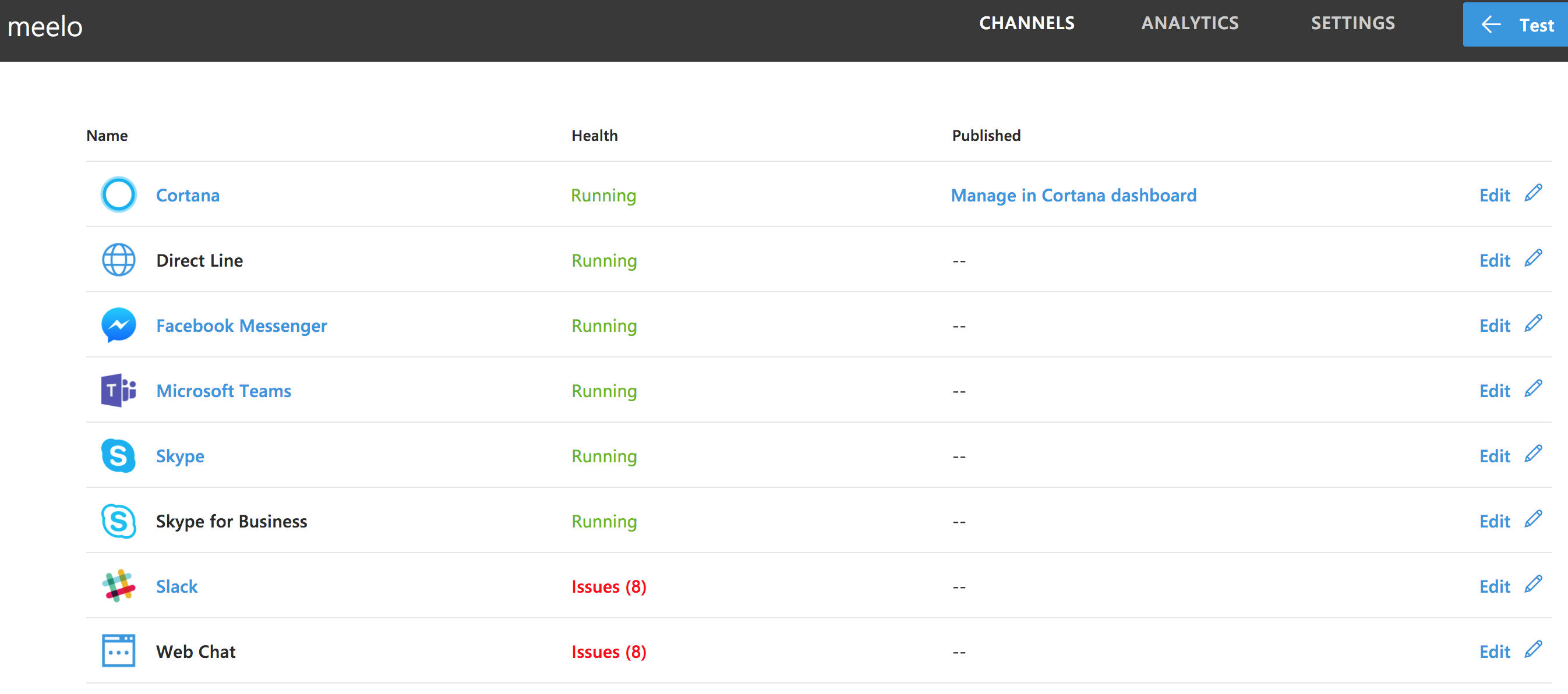Click pencil icon in Cortana row
The width and height of the screenshot is (1568, 694).
1533,193
